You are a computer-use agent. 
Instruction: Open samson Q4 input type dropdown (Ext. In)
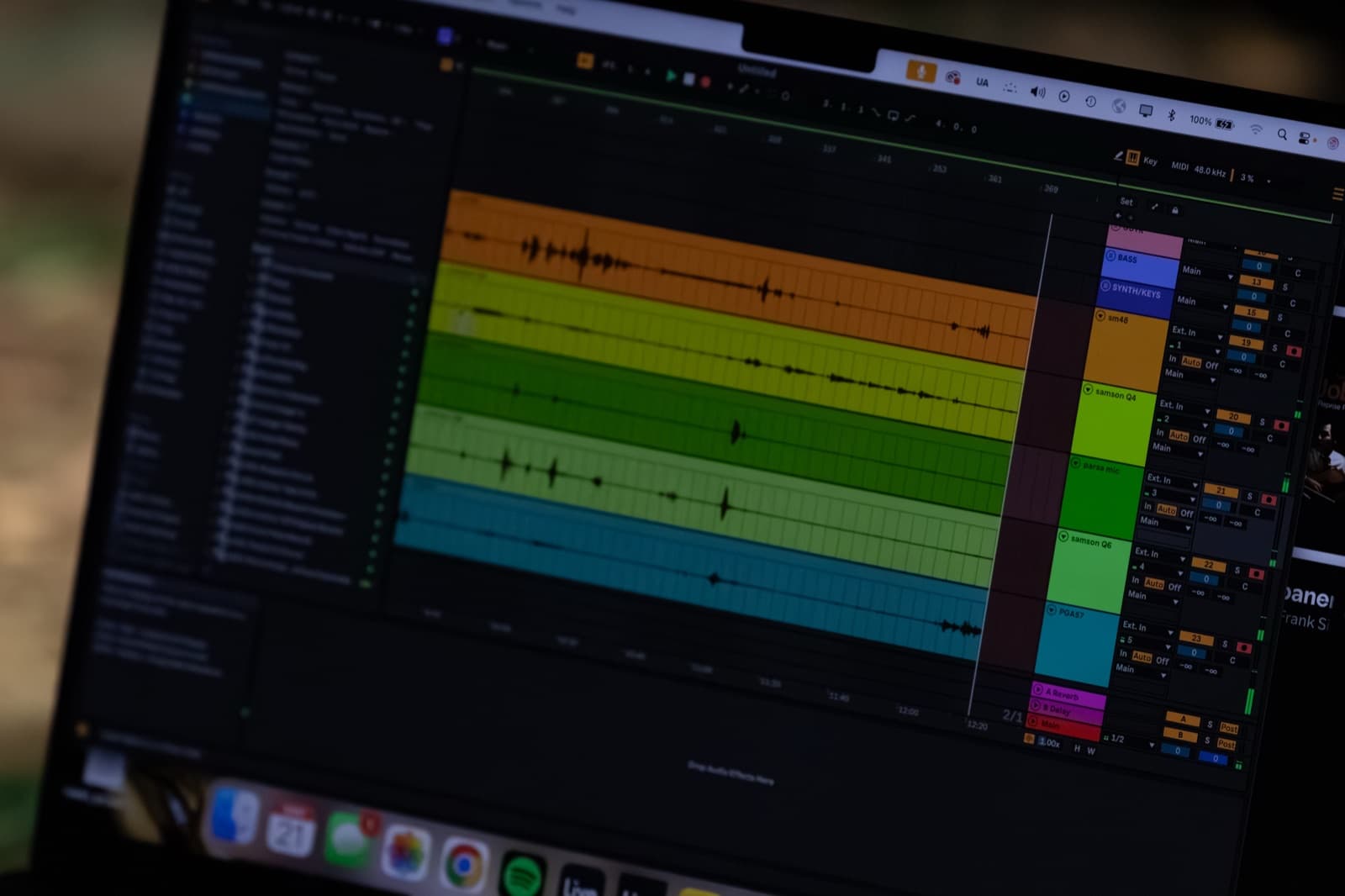(x=1185, y=407)
